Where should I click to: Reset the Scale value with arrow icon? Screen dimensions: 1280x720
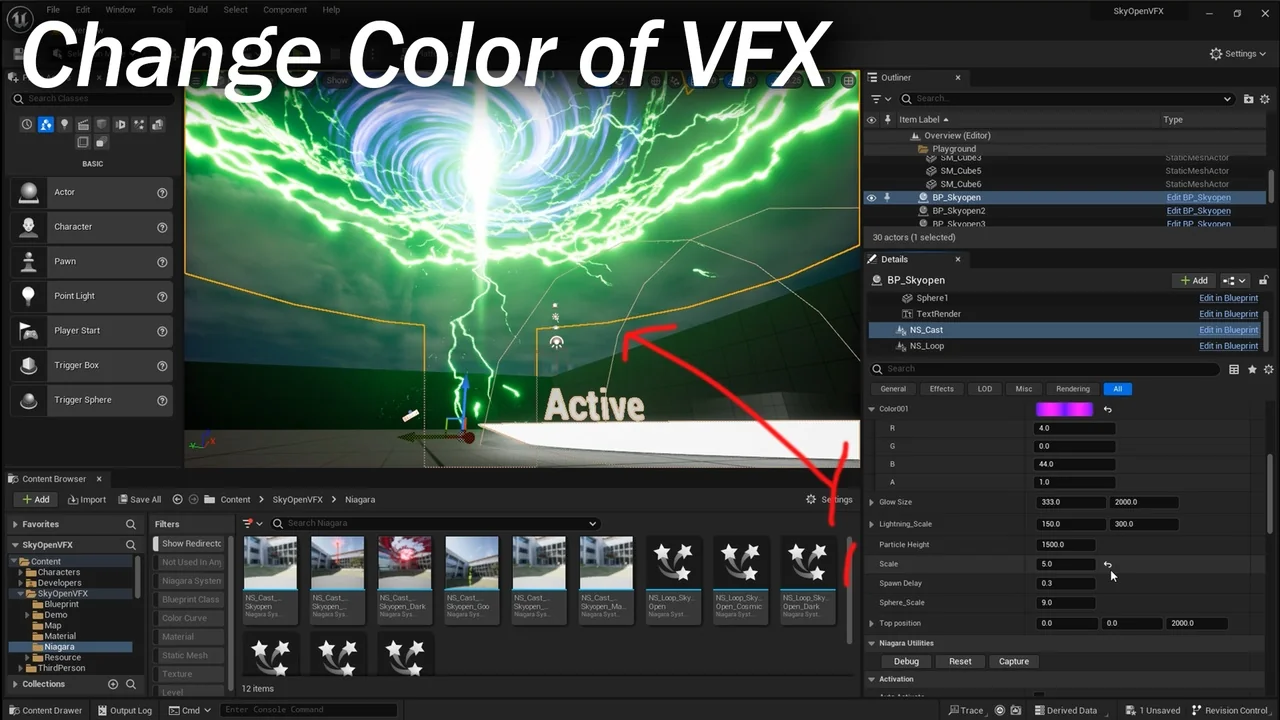point(1107,565)
